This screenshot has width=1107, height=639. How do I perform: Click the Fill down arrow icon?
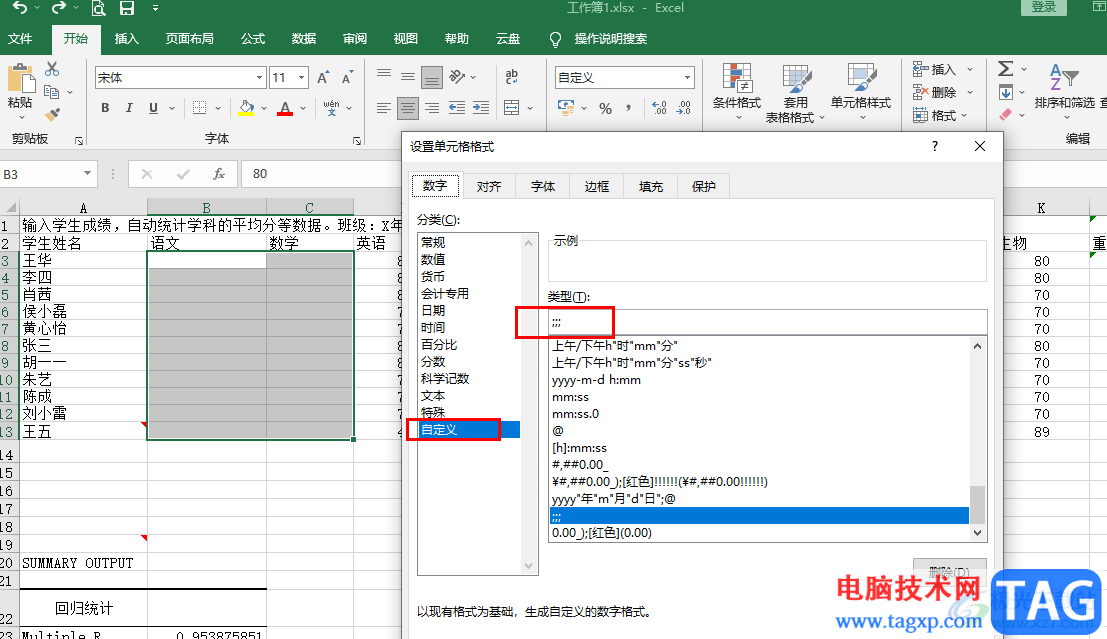coord(1006,92)
